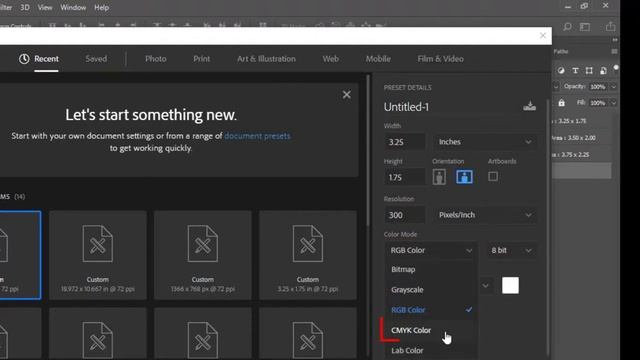Screen dimensions: 640x360
Task: Choose Bitmap from color mode list
Action: (x=431, y=269)
